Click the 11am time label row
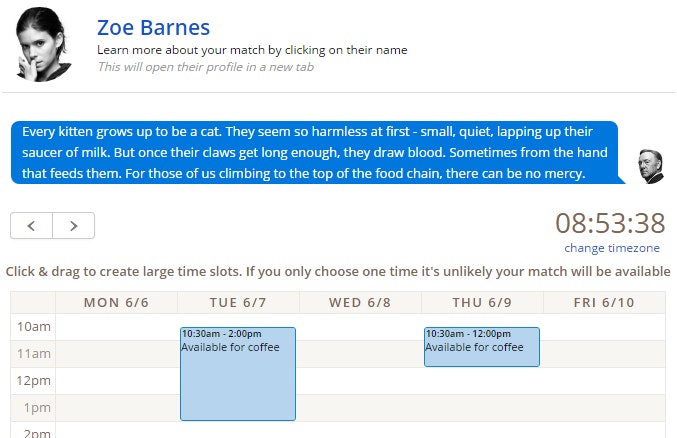This screenshot has width=677, height=438. [x=32, y=354]
